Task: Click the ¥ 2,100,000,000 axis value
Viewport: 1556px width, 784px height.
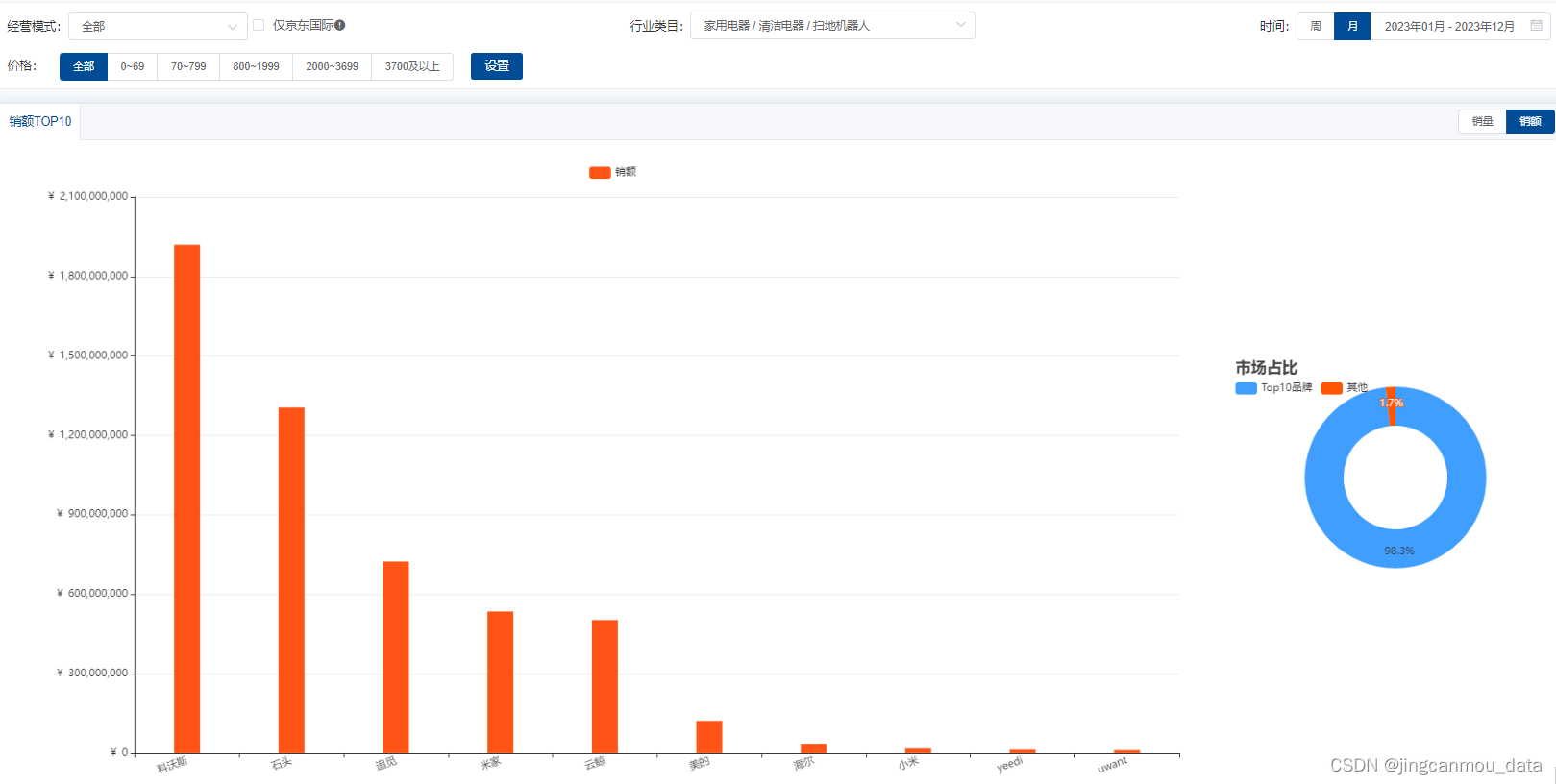Action: (88, 196)
